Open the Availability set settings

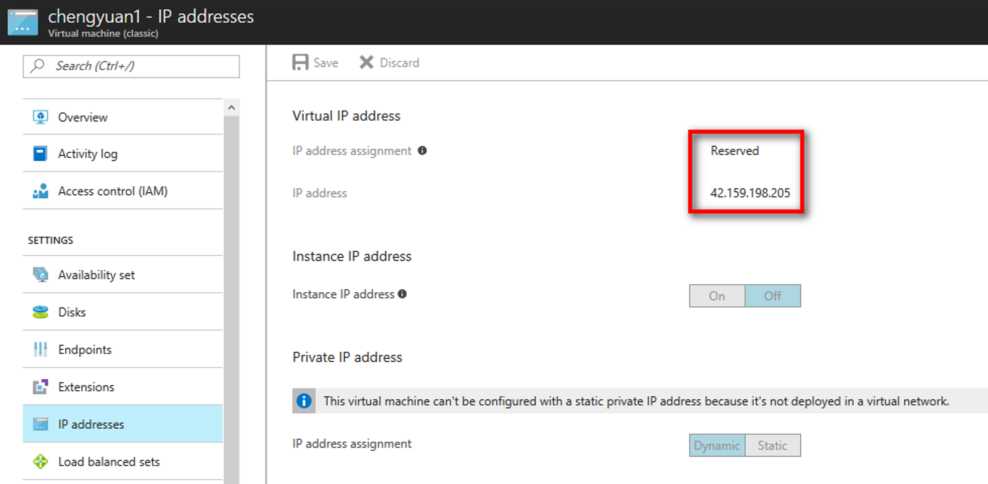[x=123, y=275]
